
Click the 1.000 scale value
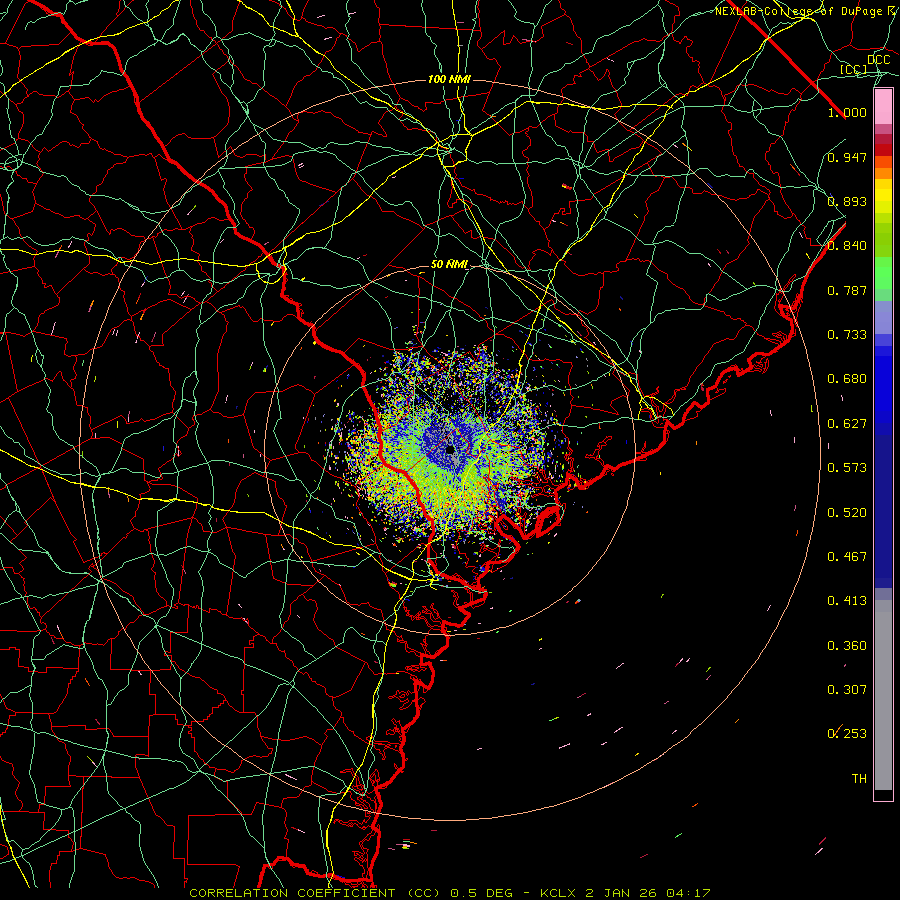(847, 112)
